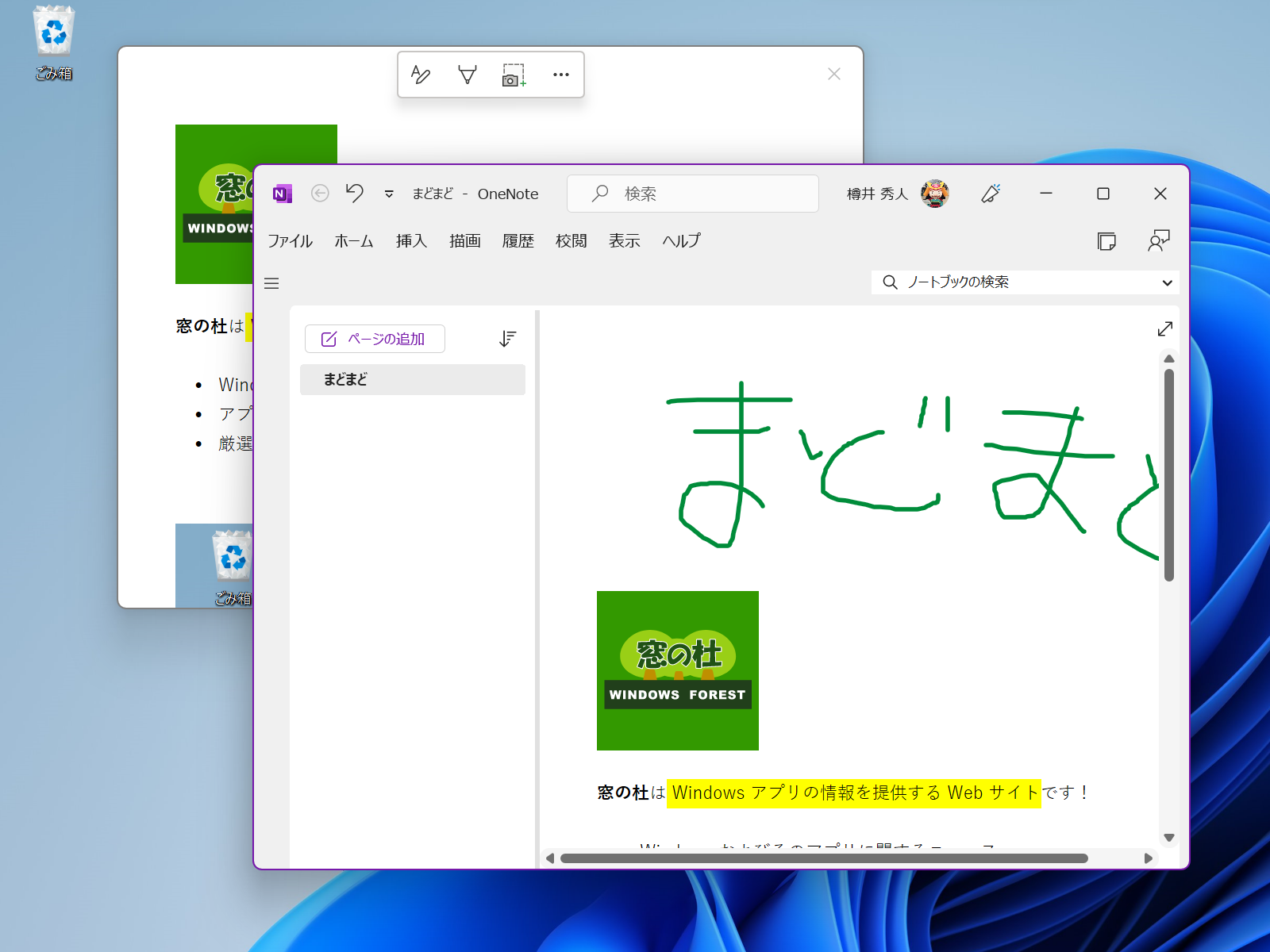Sort pages with the descending sort icon
The width and height of the screenshot is (1270, 952).
pyautogui.click(x=506, y=339)
